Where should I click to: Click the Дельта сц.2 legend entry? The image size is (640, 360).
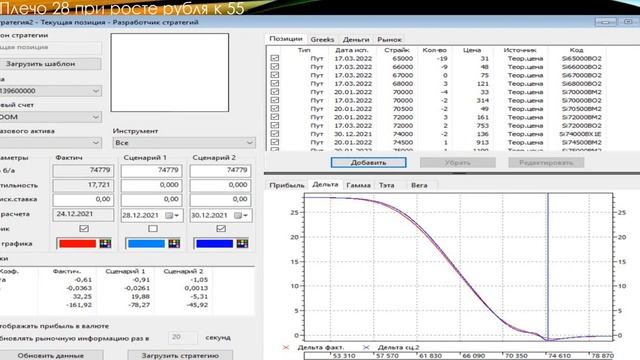click(398, 347)
